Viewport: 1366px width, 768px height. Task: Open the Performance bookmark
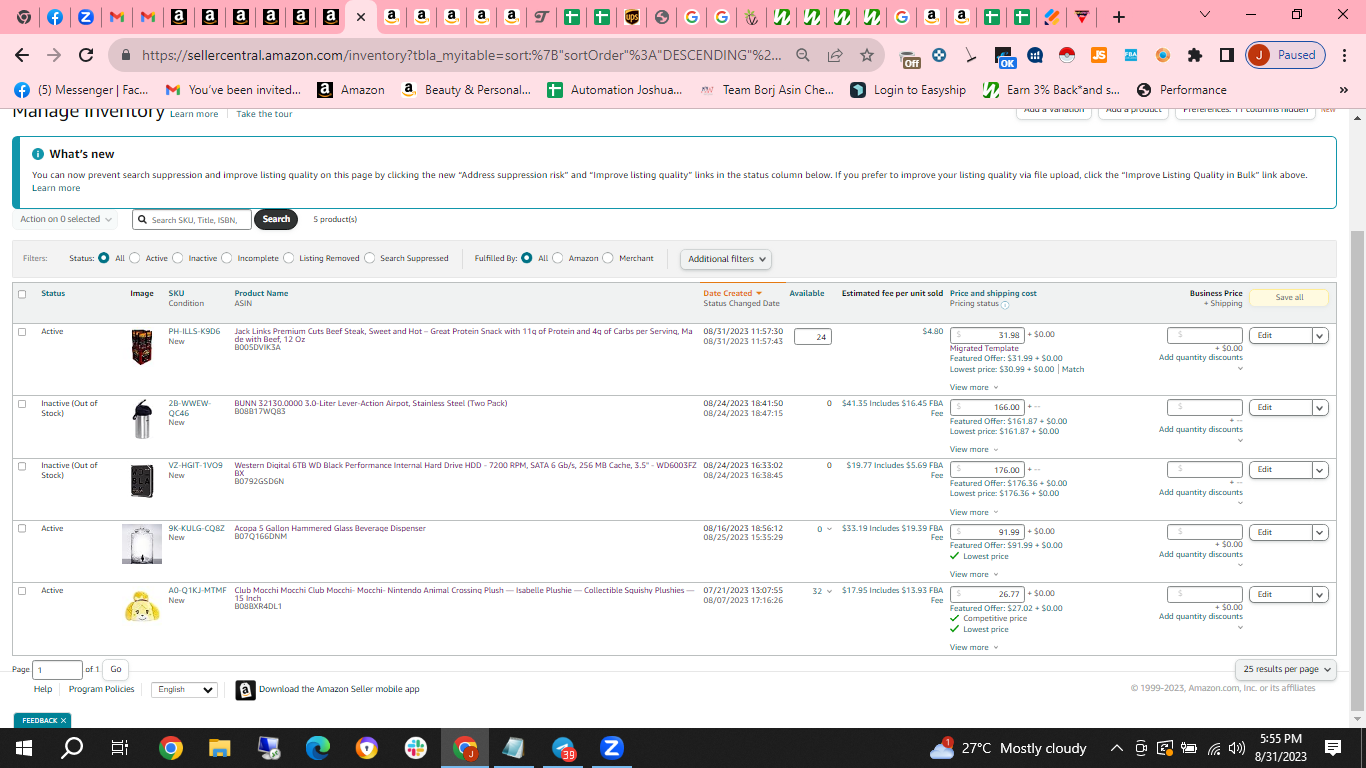point(1181,90)
